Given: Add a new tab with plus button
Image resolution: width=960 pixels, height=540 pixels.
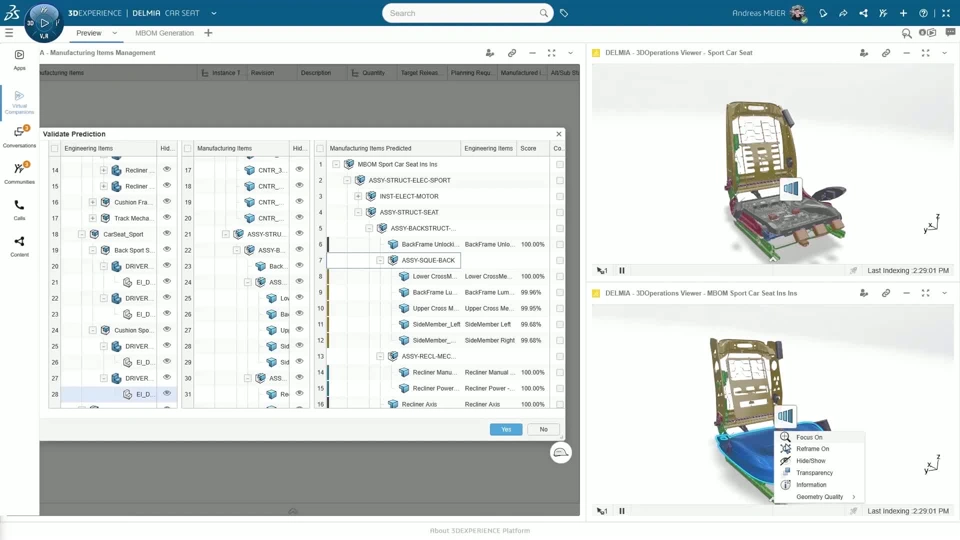Looking at the screenshot, I should tap(208, 33).
